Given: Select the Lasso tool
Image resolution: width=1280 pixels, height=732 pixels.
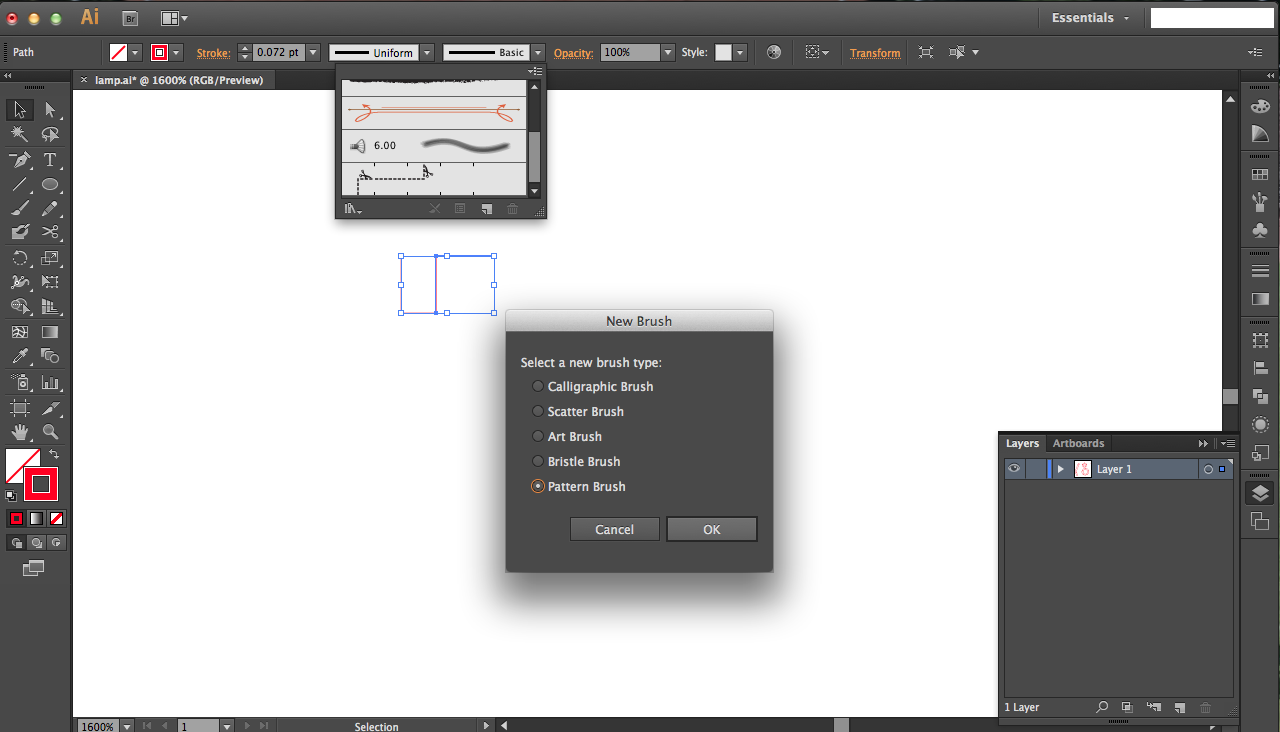Looking at the screenshot, I should tap(50, 134).
